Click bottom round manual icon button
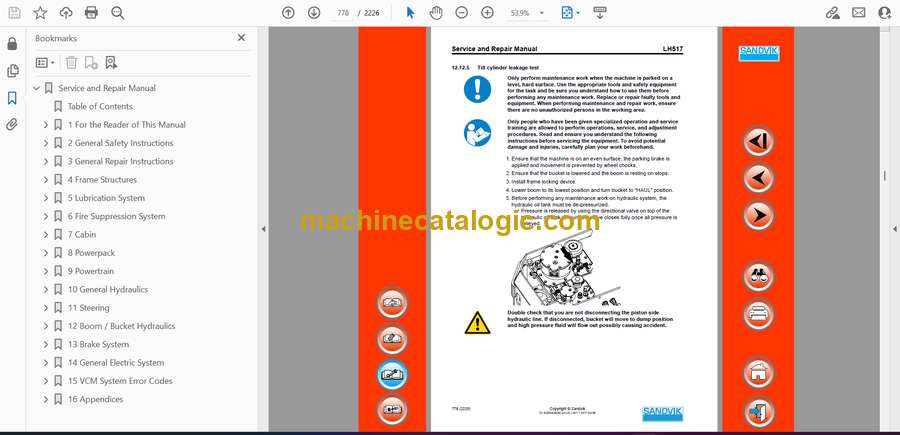The width and height of the screenshot is (900, 435). pos(393,410)
